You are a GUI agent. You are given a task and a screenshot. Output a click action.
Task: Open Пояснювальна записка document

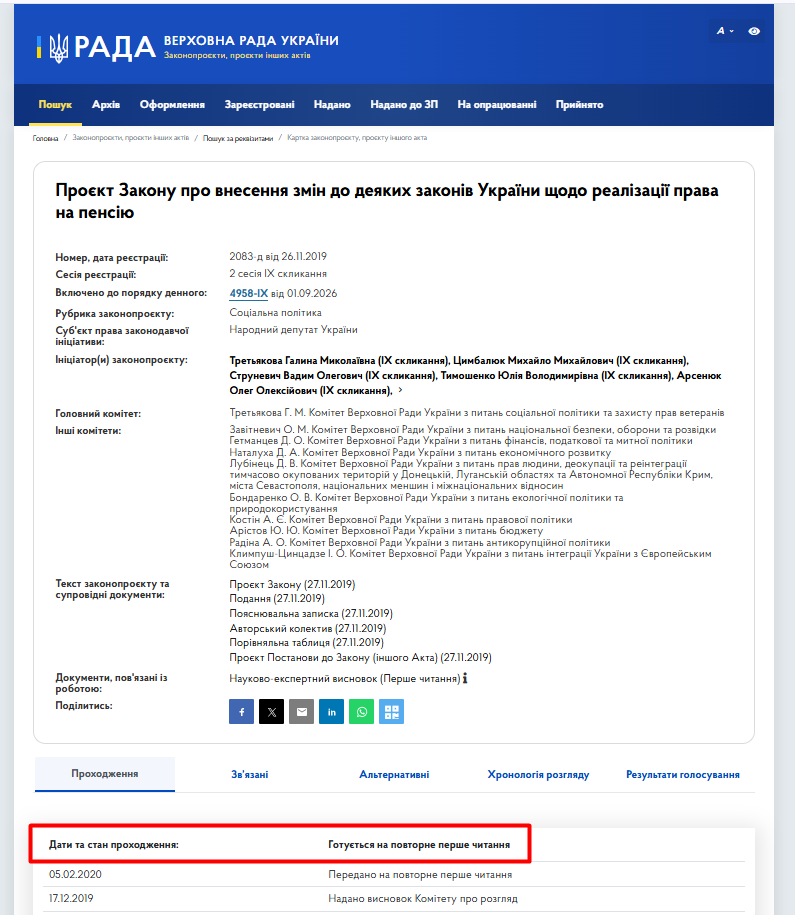tap(311, 613)
